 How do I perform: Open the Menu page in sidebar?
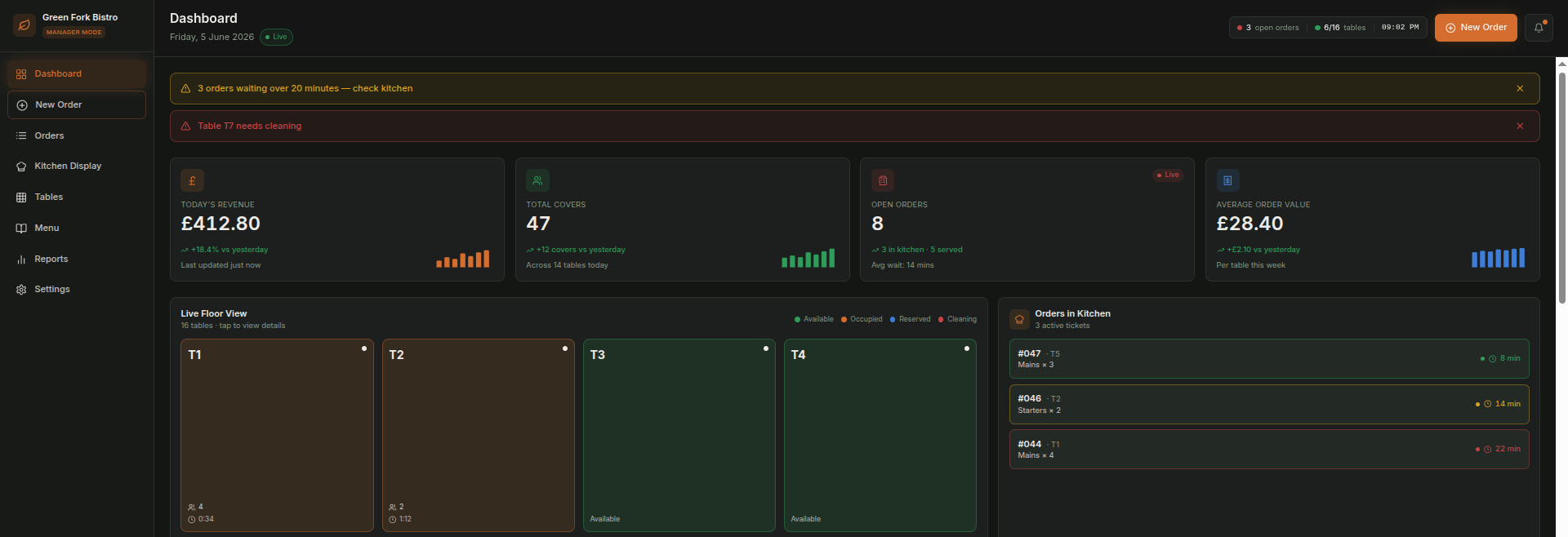(x=77, y=228)
